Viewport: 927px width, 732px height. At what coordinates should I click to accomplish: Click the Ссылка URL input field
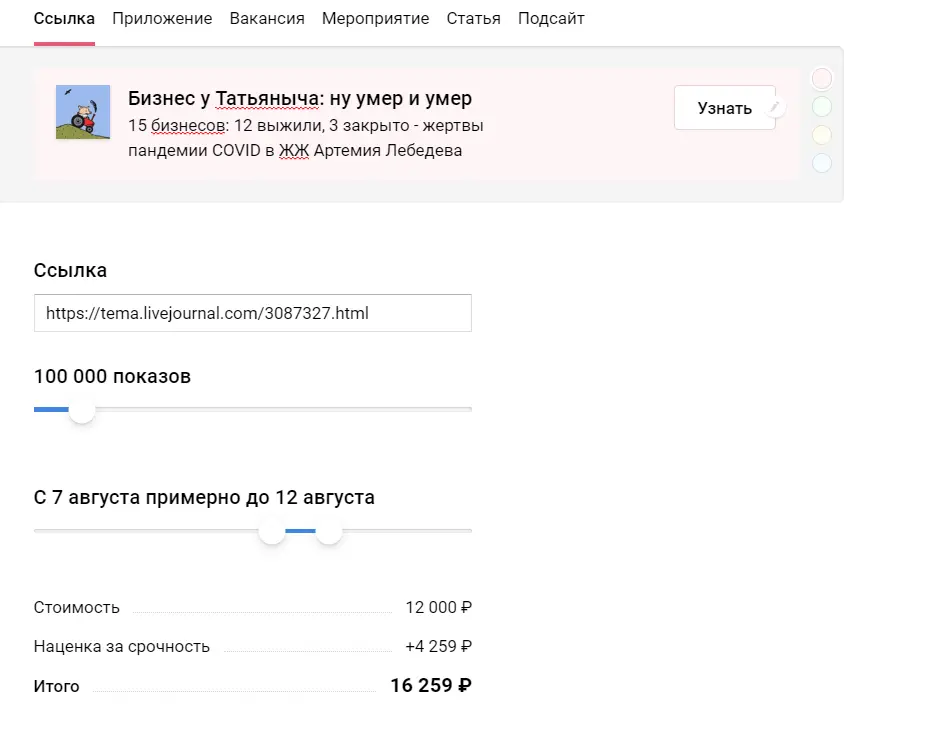(x=252, y=313)
